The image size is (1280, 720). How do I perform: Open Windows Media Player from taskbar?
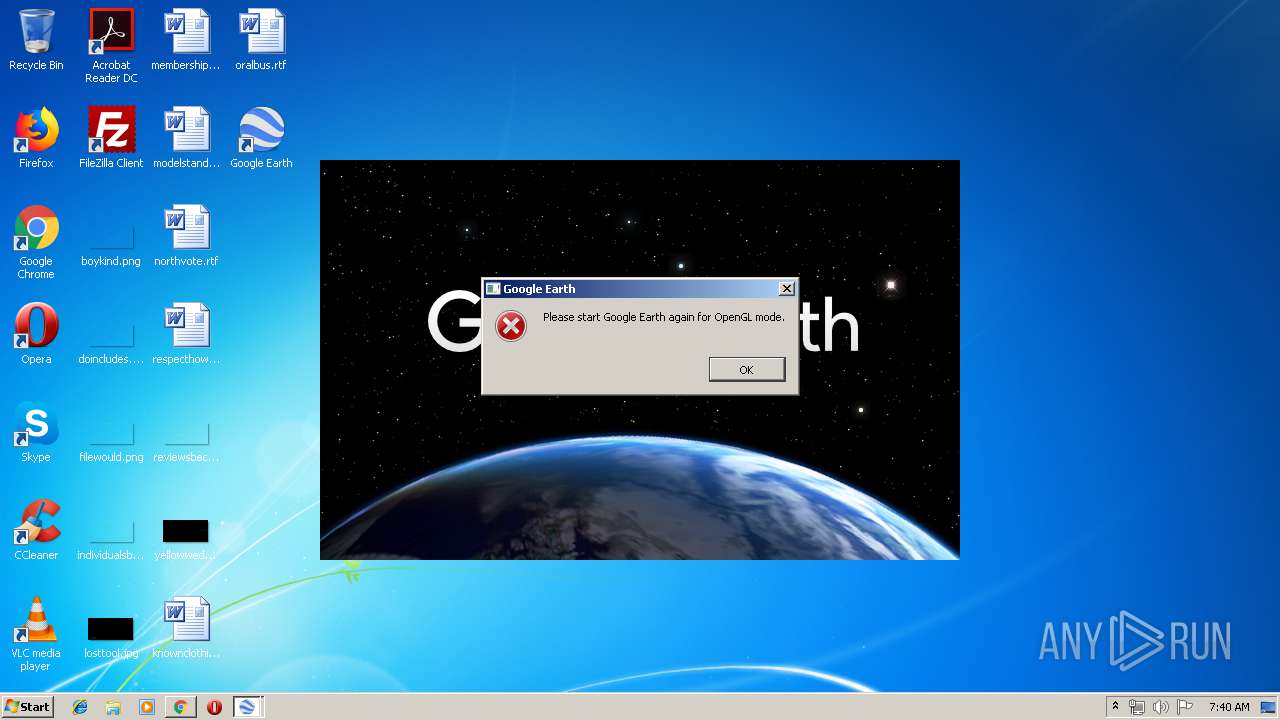point(147,707)
